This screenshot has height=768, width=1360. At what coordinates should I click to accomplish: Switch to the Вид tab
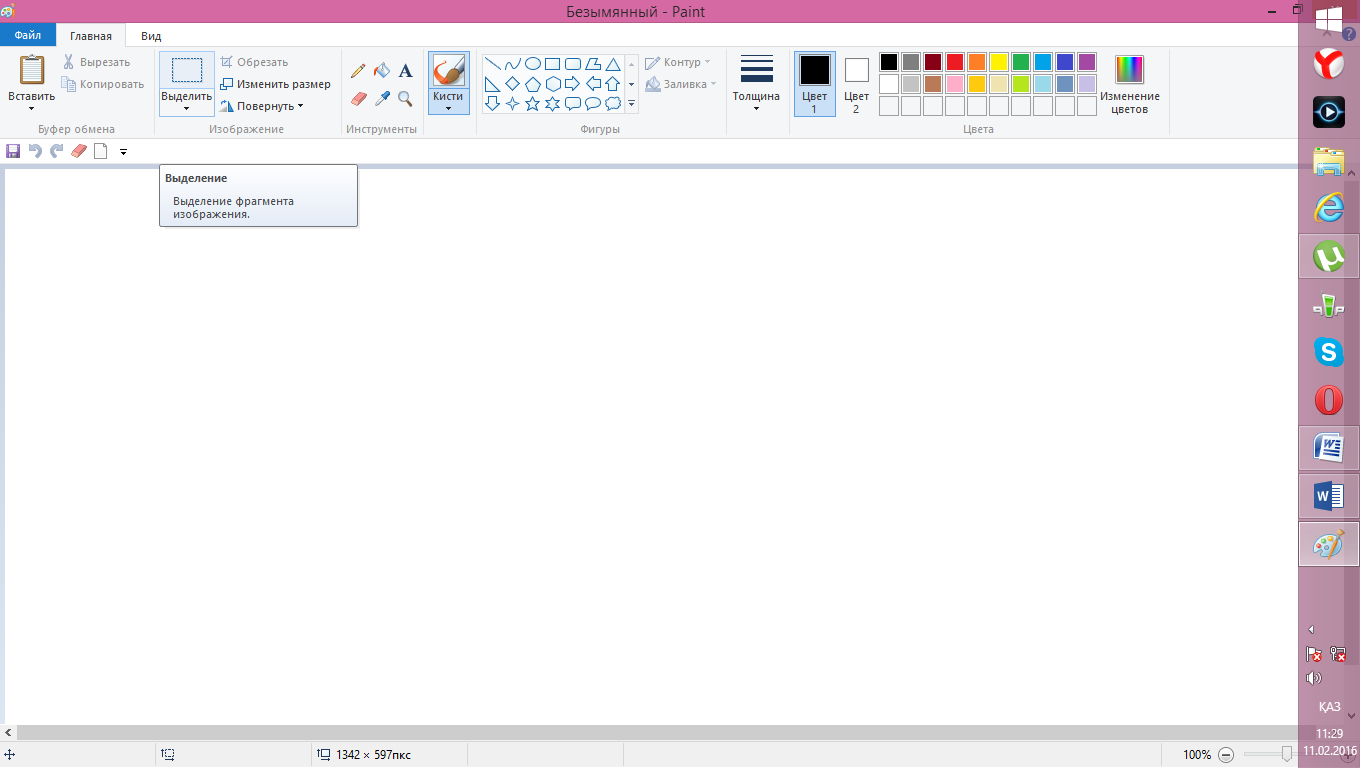tap(151, 36)
